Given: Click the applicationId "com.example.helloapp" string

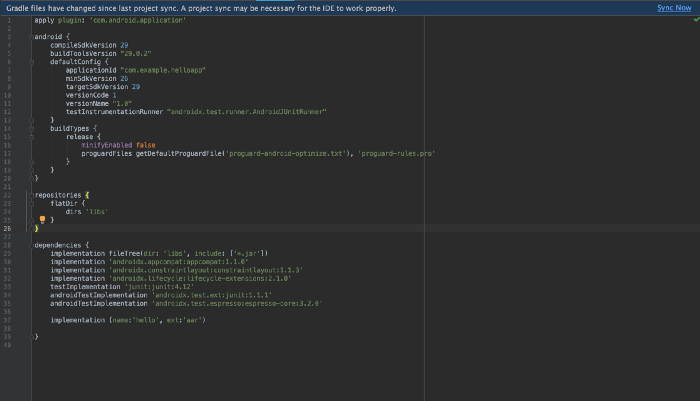Looking at the screenshot, I should click(163, 70).
